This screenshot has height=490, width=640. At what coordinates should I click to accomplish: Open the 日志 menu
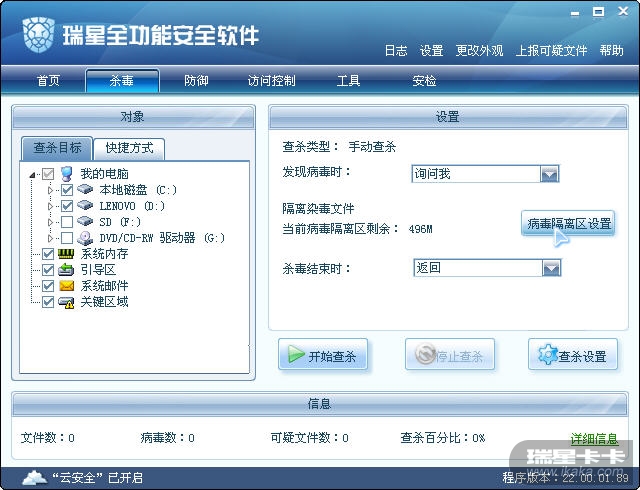(x=396, y=50)
